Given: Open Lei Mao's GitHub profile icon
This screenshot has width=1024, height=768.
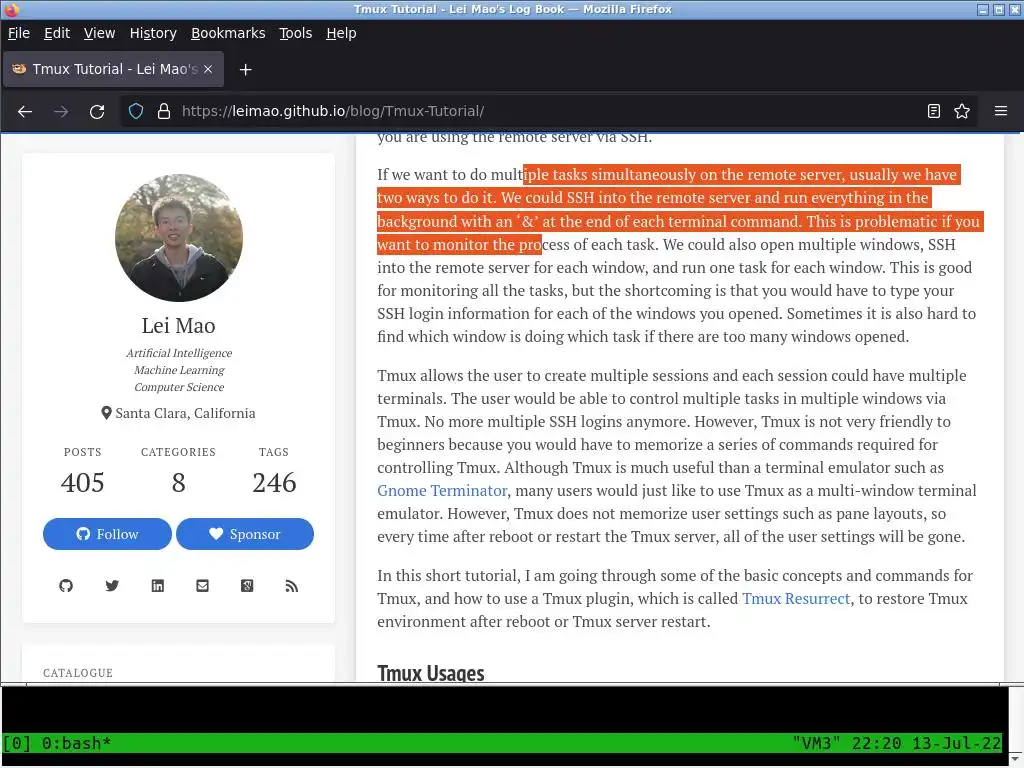Looking at the screenshot, I should tap(66, 586).
